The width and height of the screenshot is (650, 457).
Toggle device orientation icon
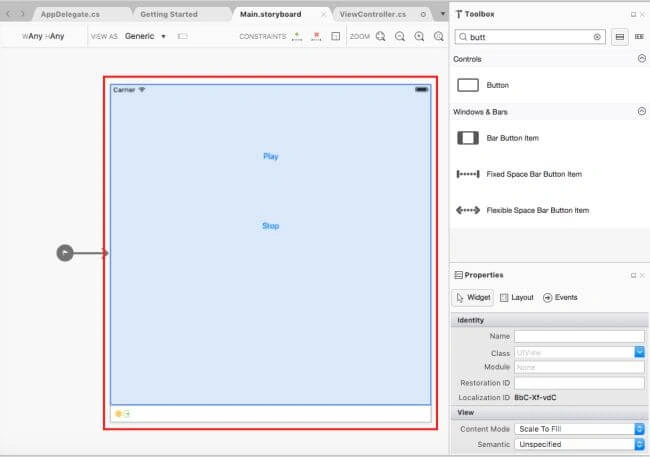coord(182,36)
